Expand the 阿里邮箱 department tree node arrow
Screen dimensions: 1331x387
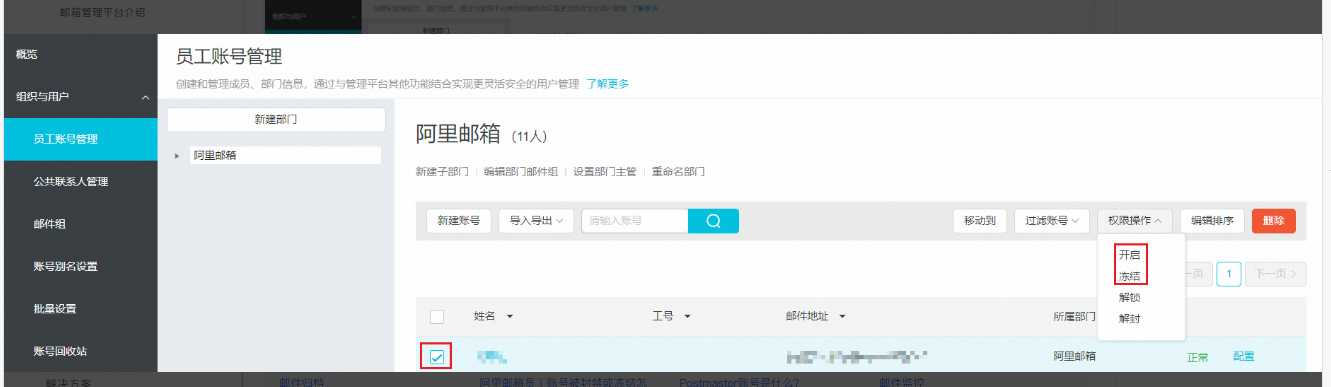click(178, 156)
